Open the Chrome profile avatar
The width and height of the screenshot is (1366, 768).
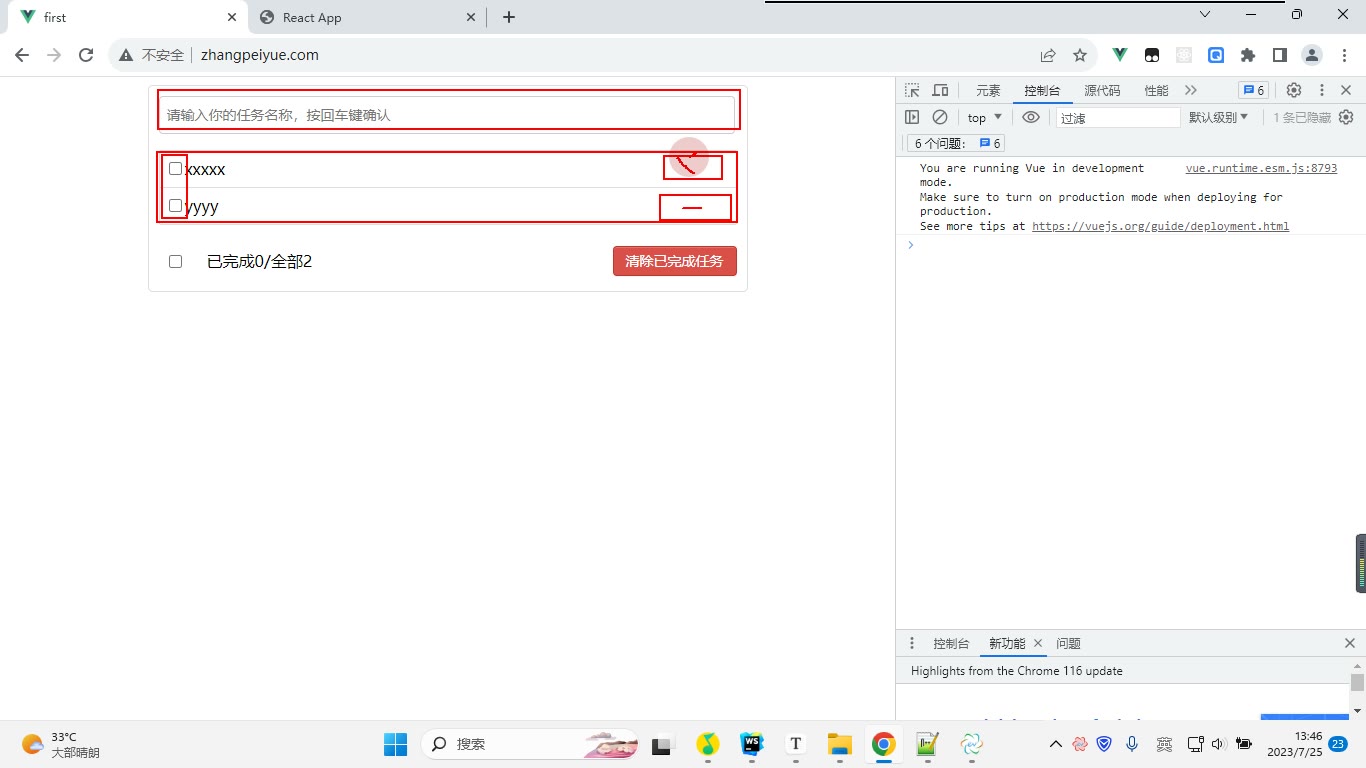coord(1312,55)
